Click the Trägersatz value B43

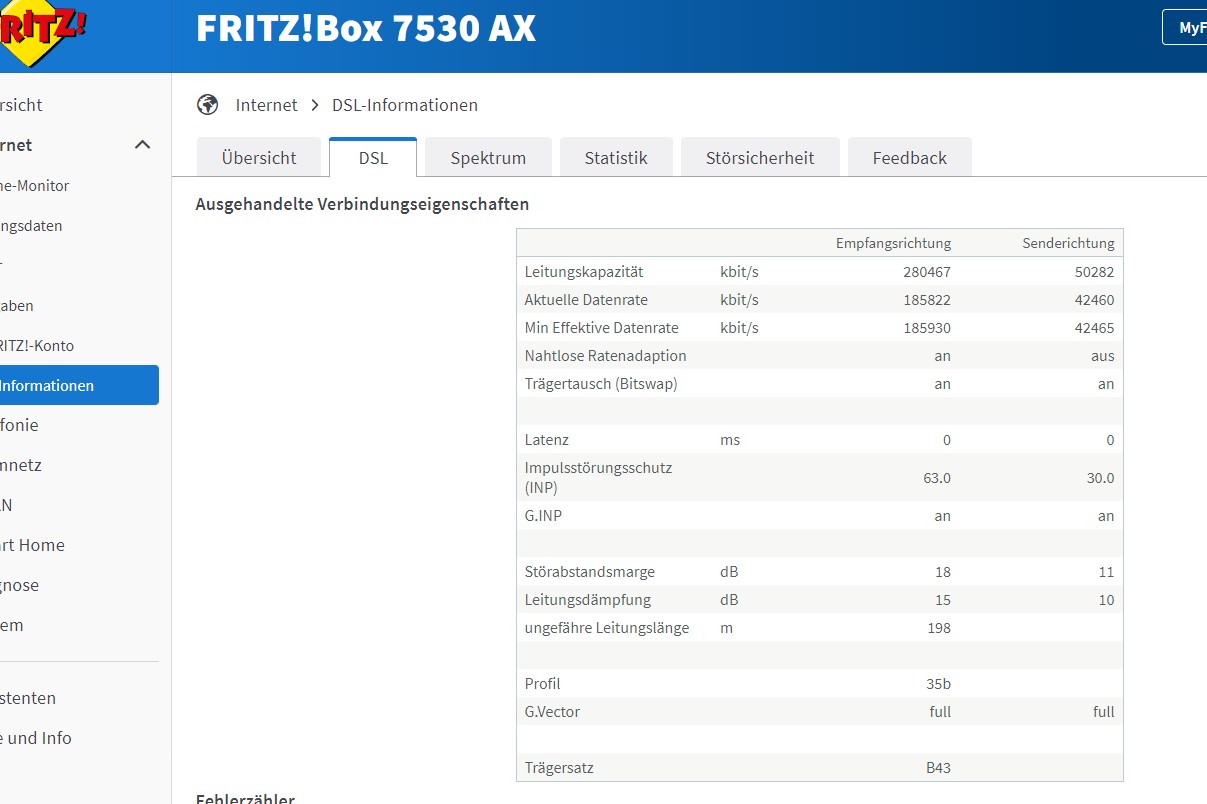(x=938, y=768)
